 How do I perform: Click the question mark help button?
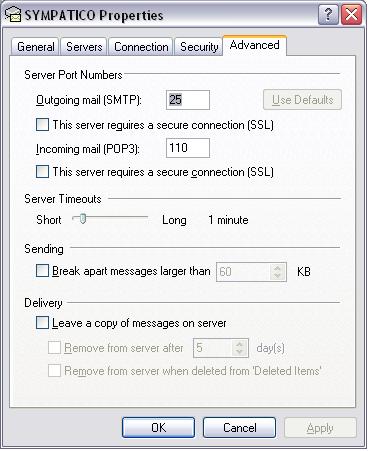click(328, 15)
